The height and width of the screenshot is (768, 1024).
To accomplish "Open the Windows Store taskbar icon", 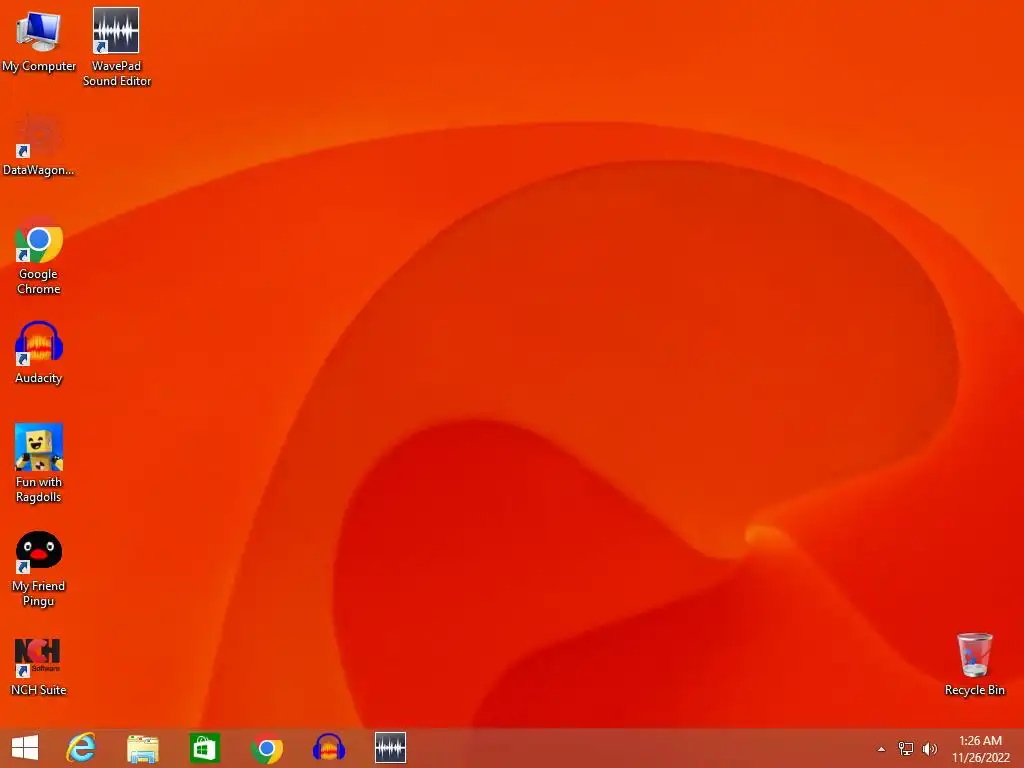I will pyautogui.click(x=204, y=748).
